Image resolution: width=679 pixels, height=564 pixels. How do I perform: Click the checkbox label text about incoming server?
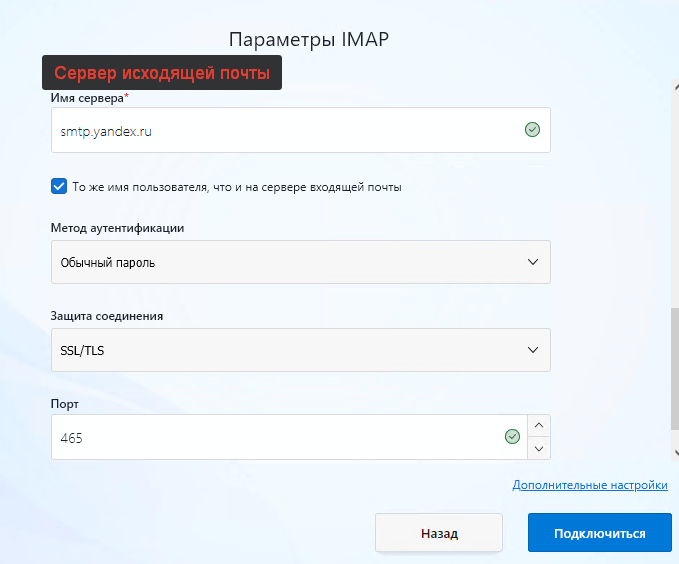click(237, 187)
